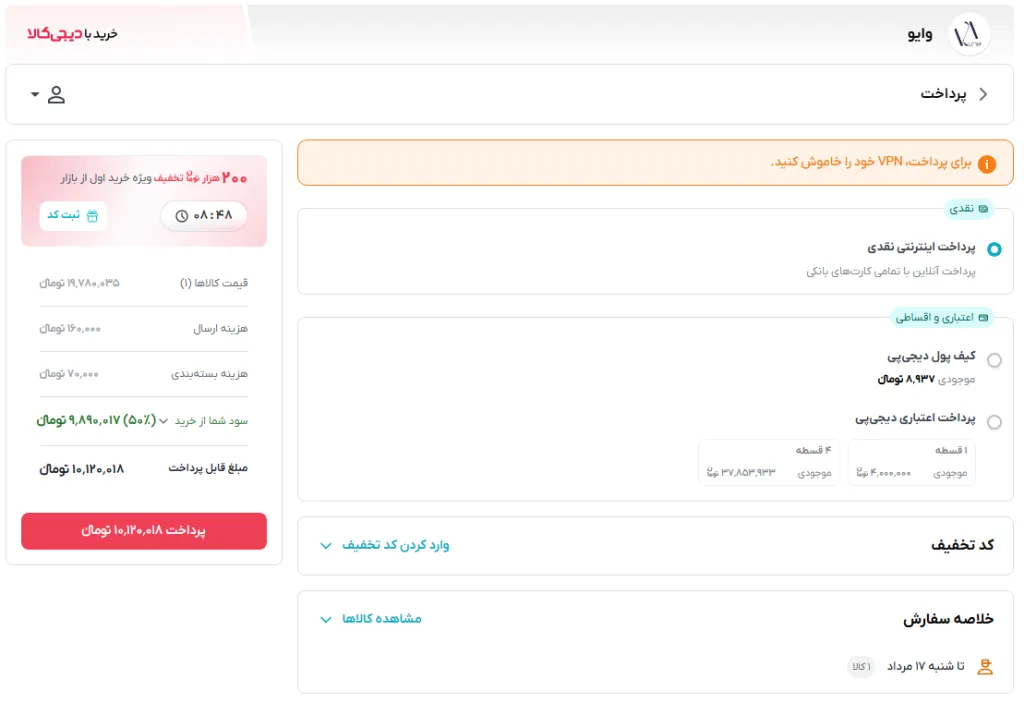Screen dimensions: 1024x703
Task: Click the orange info icon in VPN warning
Action: pos(986,164)
